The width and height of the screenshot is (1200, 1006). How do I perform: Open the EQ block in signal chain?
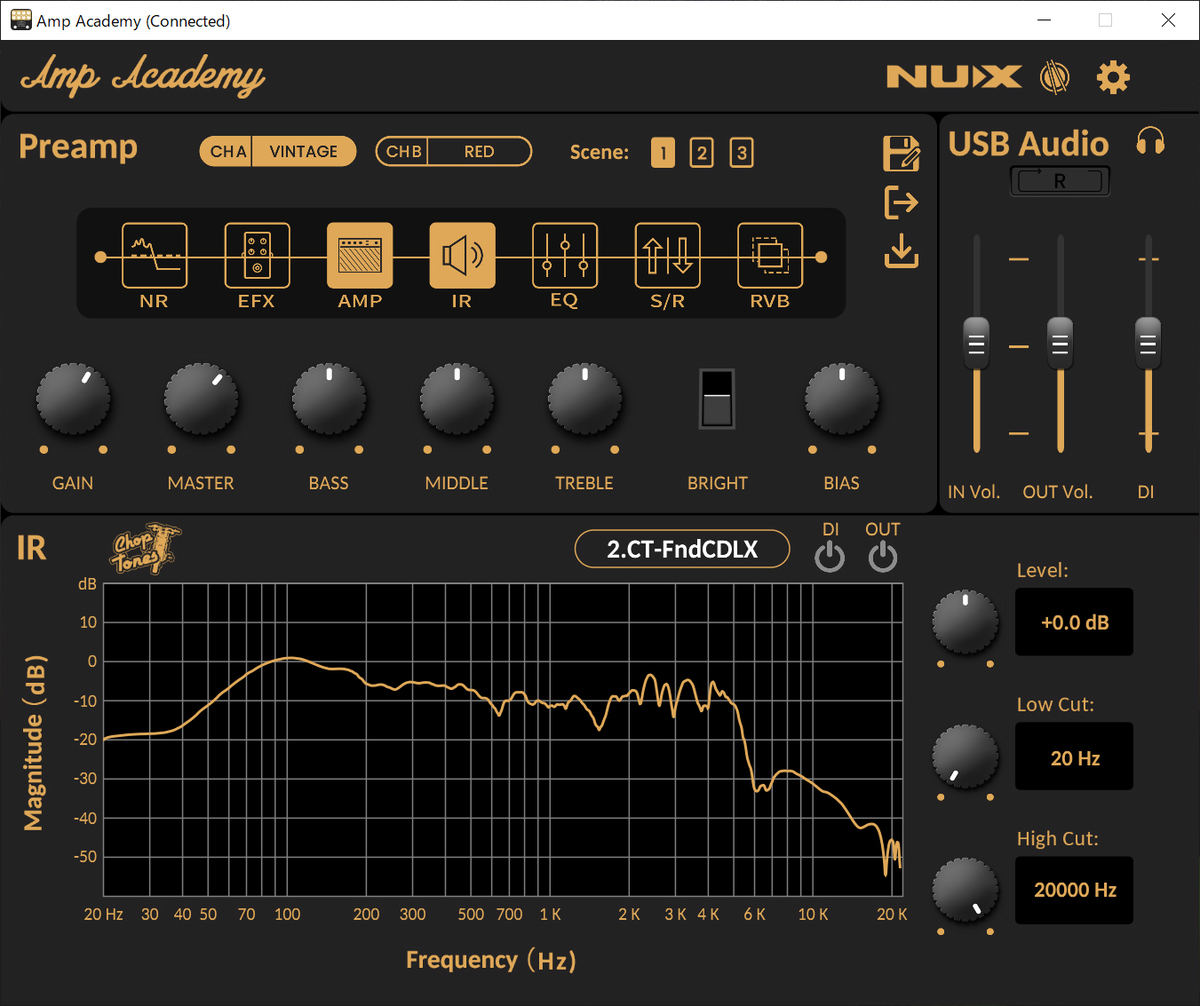565,256
